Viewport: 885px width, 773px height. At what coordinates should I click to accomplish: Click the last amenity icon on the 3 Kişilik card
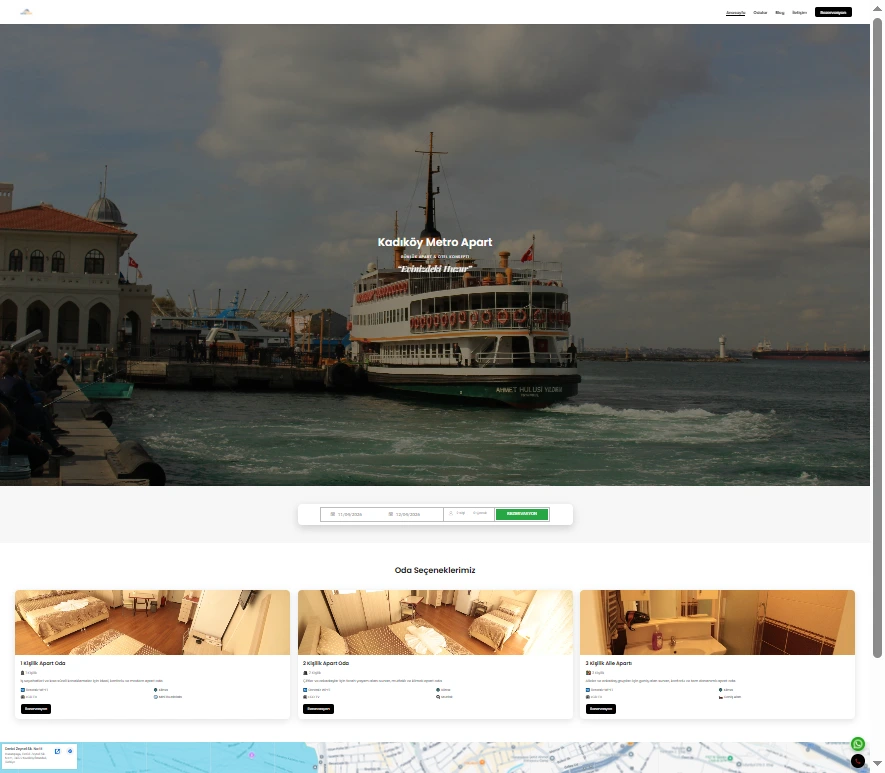pyautogui.click(x=721, y=697)
